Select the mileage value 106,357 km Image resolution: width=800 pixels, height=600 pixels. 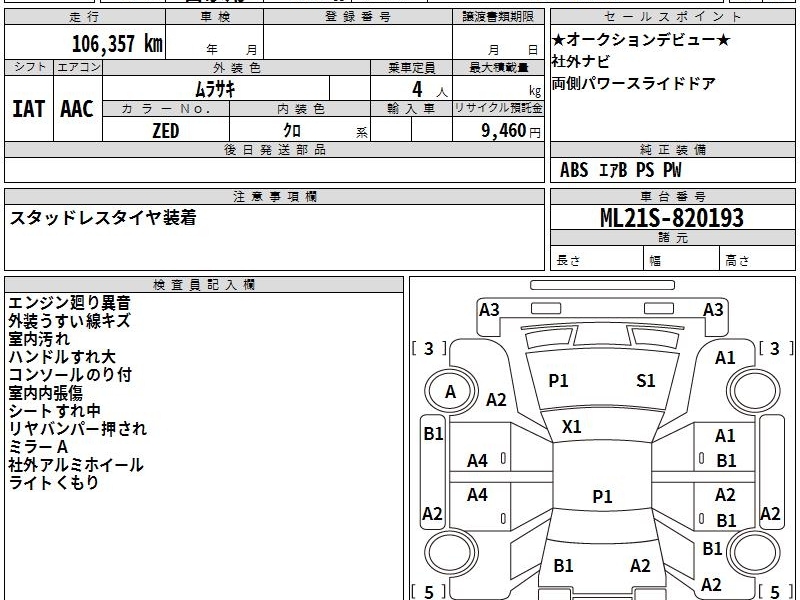tap(117, 44)
